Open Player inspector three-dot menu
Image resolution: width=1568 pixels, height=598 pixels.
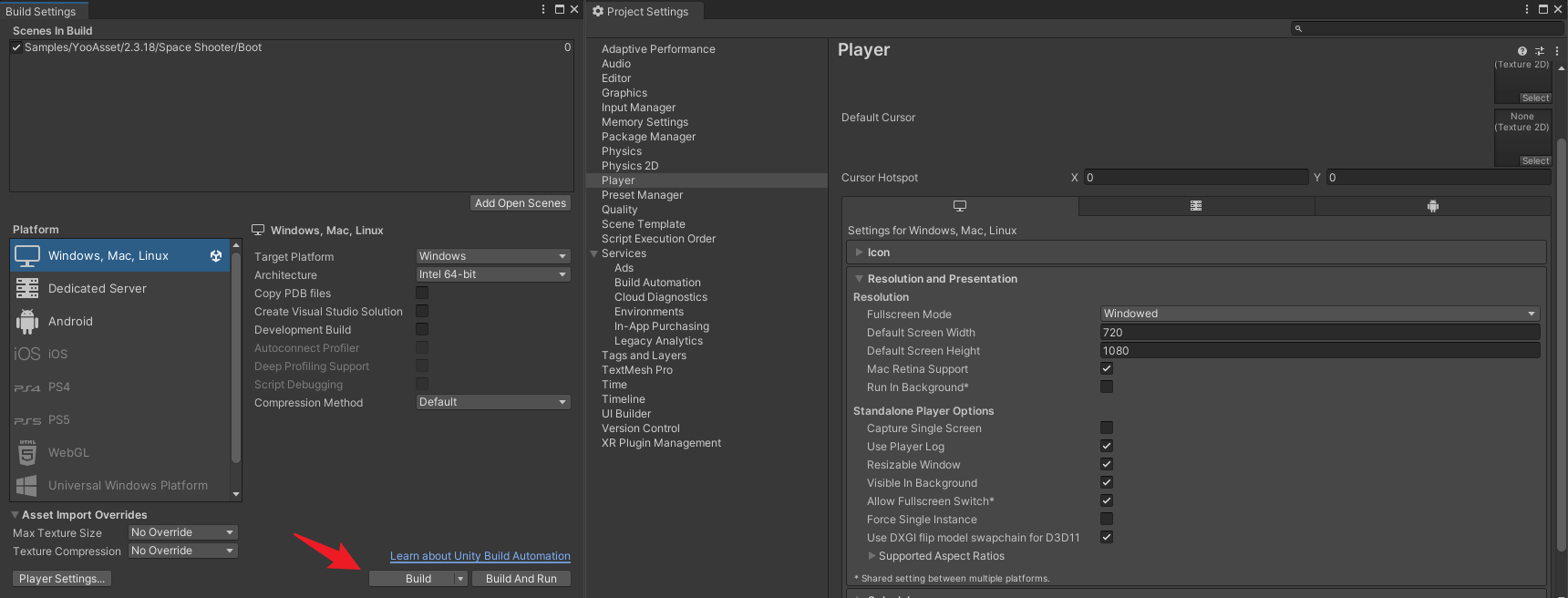click(x=1556, y=51)
